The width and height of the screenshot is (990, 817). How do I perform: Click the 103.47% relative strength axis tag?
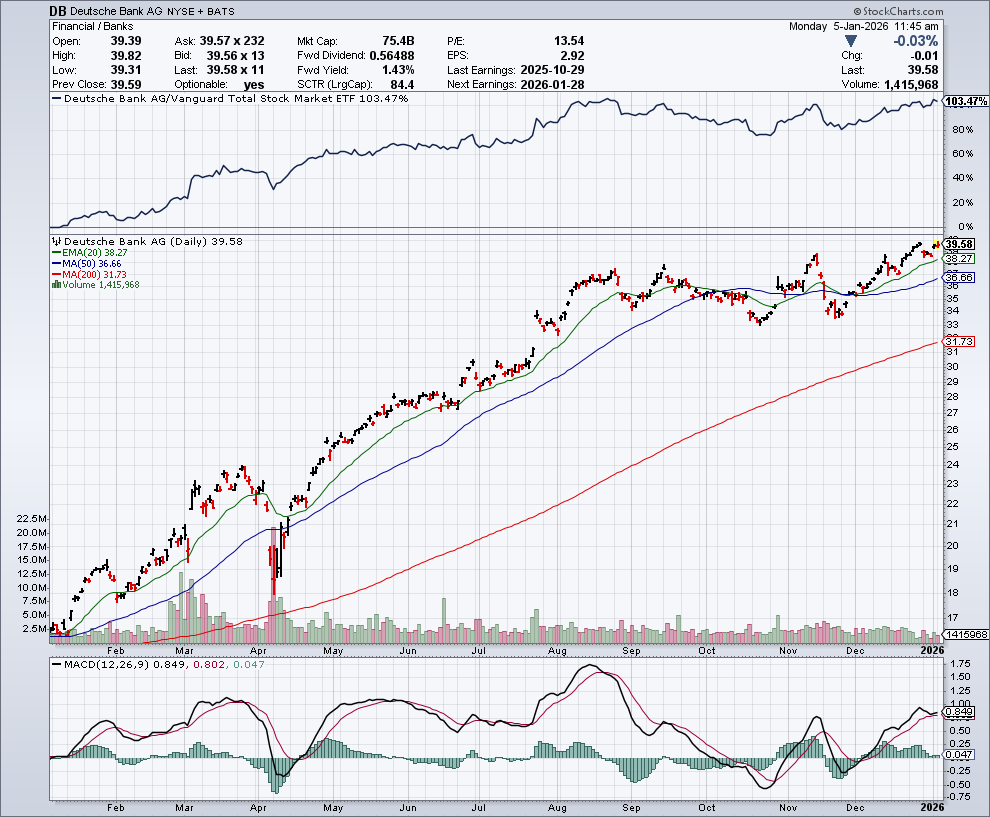coord(965,102)
